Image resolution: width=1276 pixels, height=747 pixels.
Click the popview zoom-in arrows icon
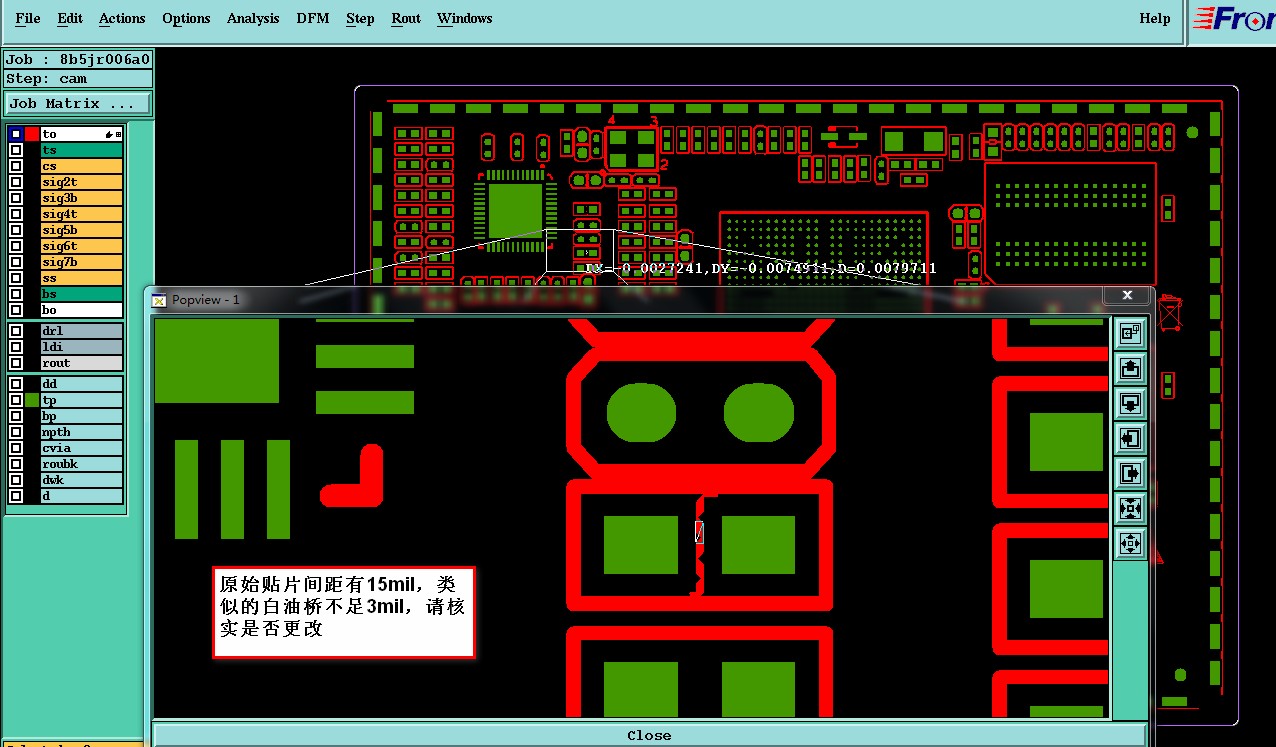pos(1130,508)
